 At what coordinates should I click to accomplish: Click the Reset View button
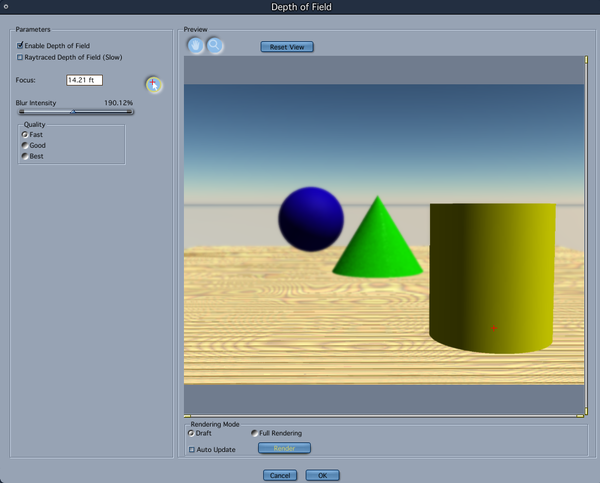(287, 47)
